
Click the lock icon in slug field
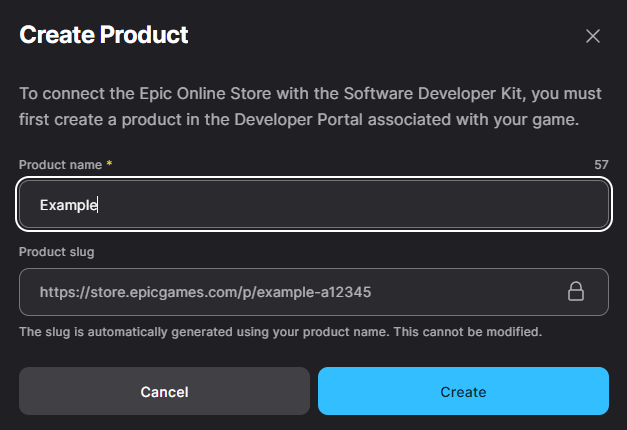click(x=575, y=292)
